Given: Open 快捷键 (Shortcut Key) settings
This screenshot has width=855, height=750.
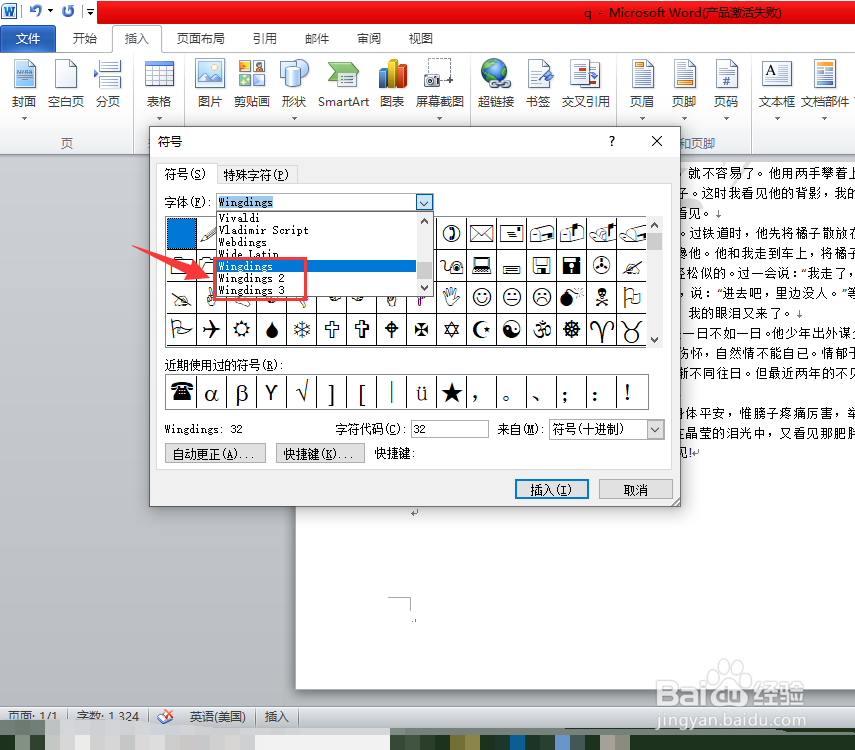Looking at the screenshot, I should pyautogui.click(x=320, y=453).
